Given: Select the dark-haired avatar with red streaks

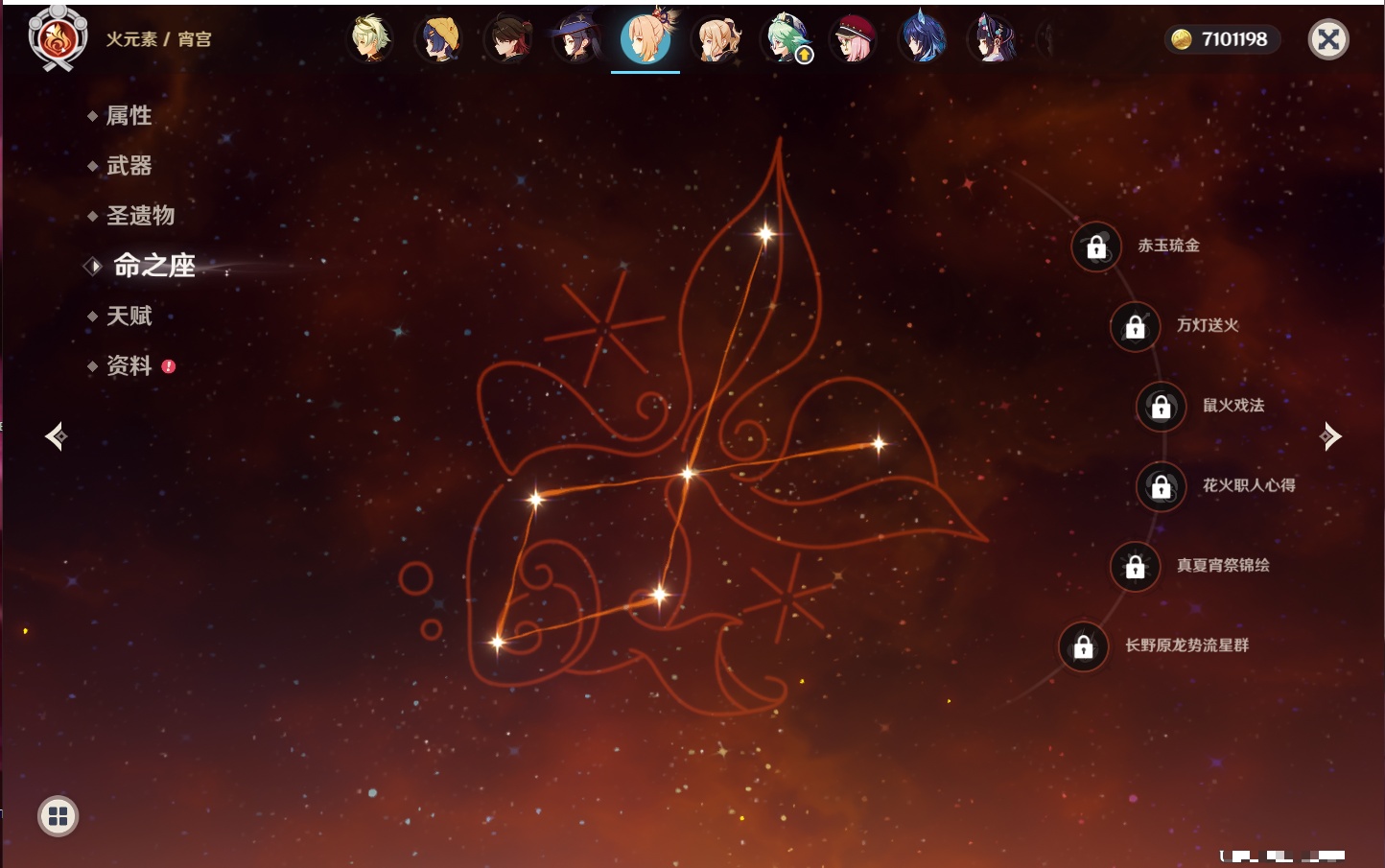Looking at the screenshot, I should pyautogui.click(x=507, y=39).
